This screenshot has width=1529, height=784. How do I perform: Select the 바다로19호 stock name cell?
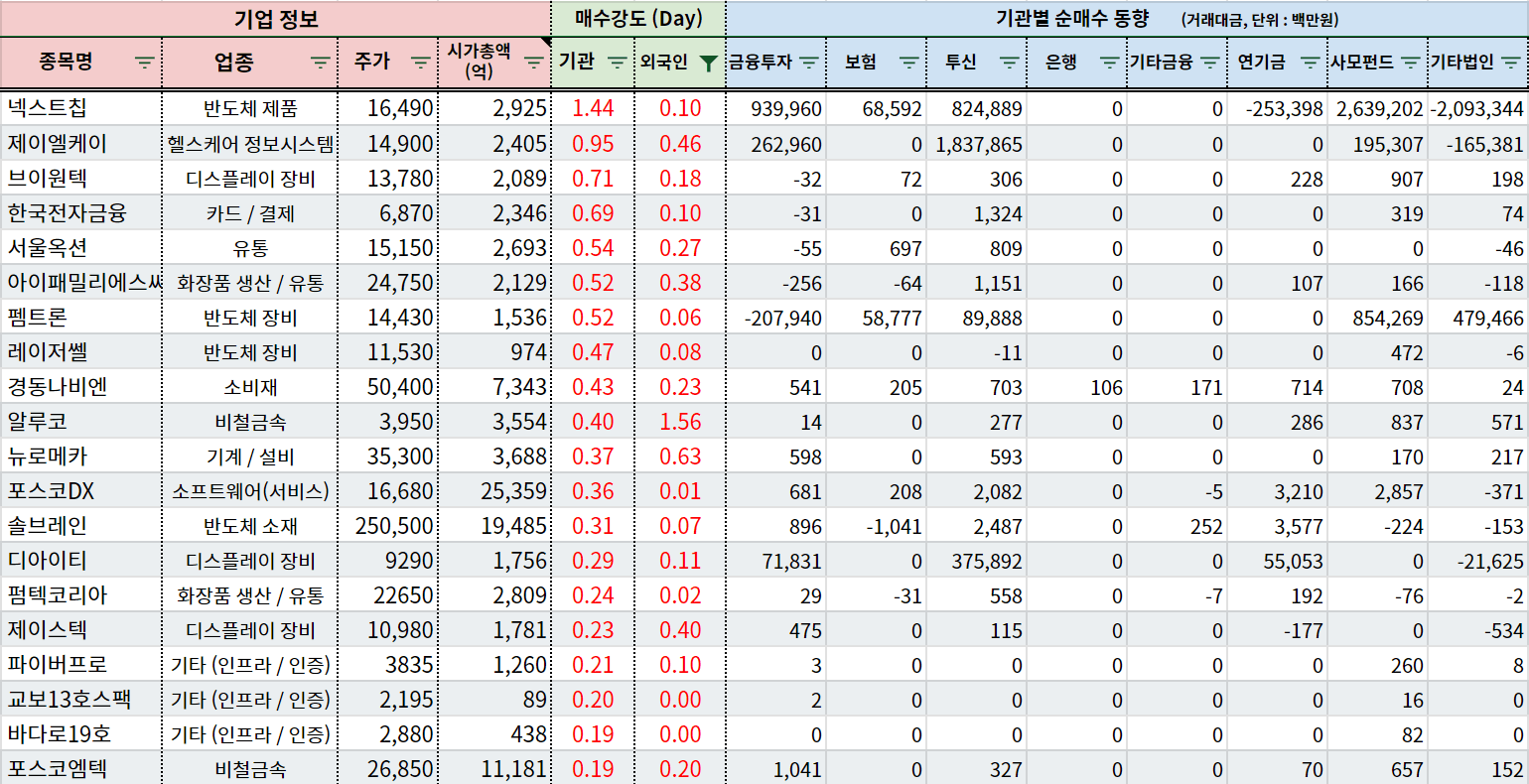click(81, 733)
